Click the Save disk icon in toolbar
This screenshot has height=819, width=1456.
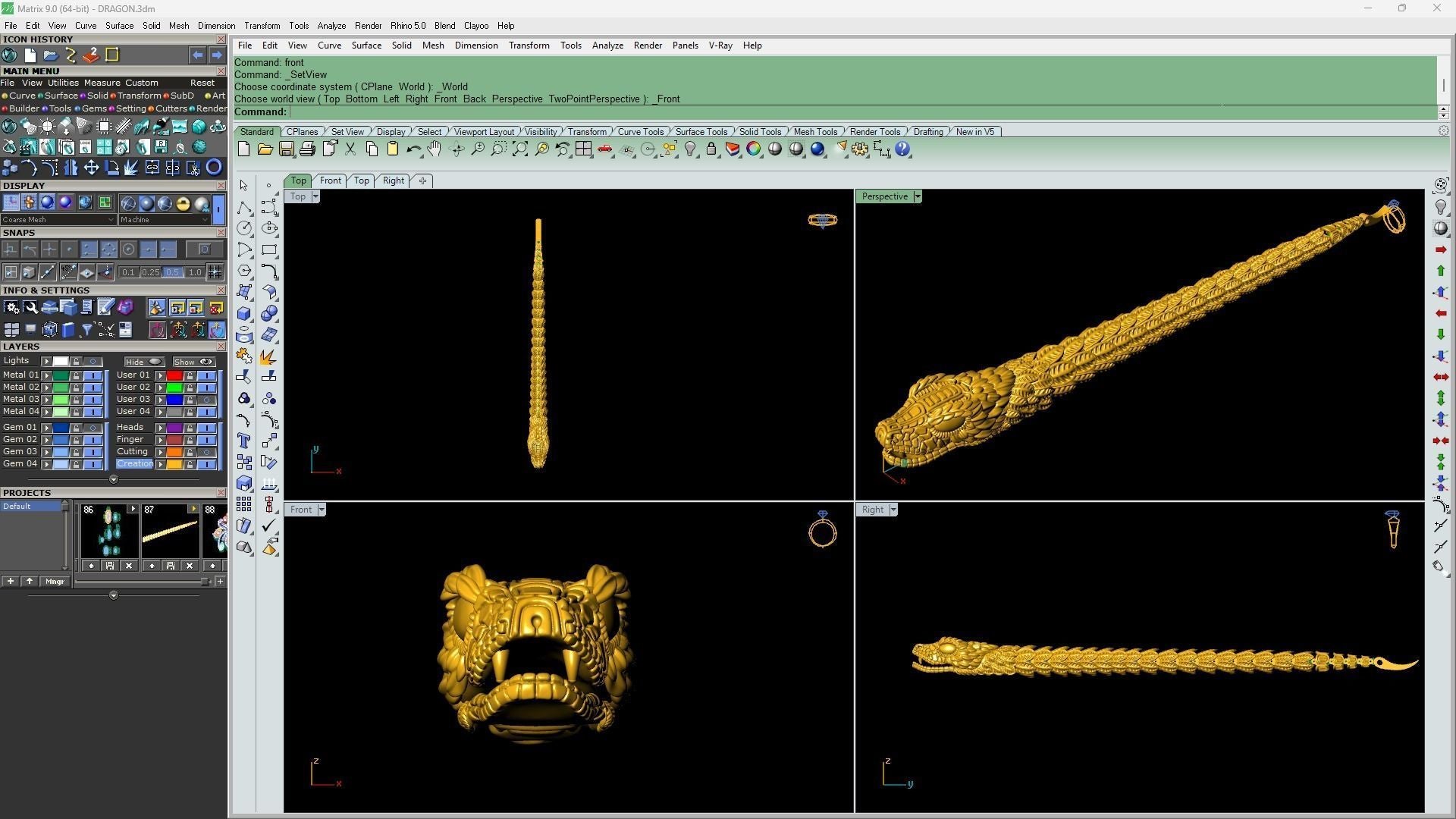[x=287, y=149]
